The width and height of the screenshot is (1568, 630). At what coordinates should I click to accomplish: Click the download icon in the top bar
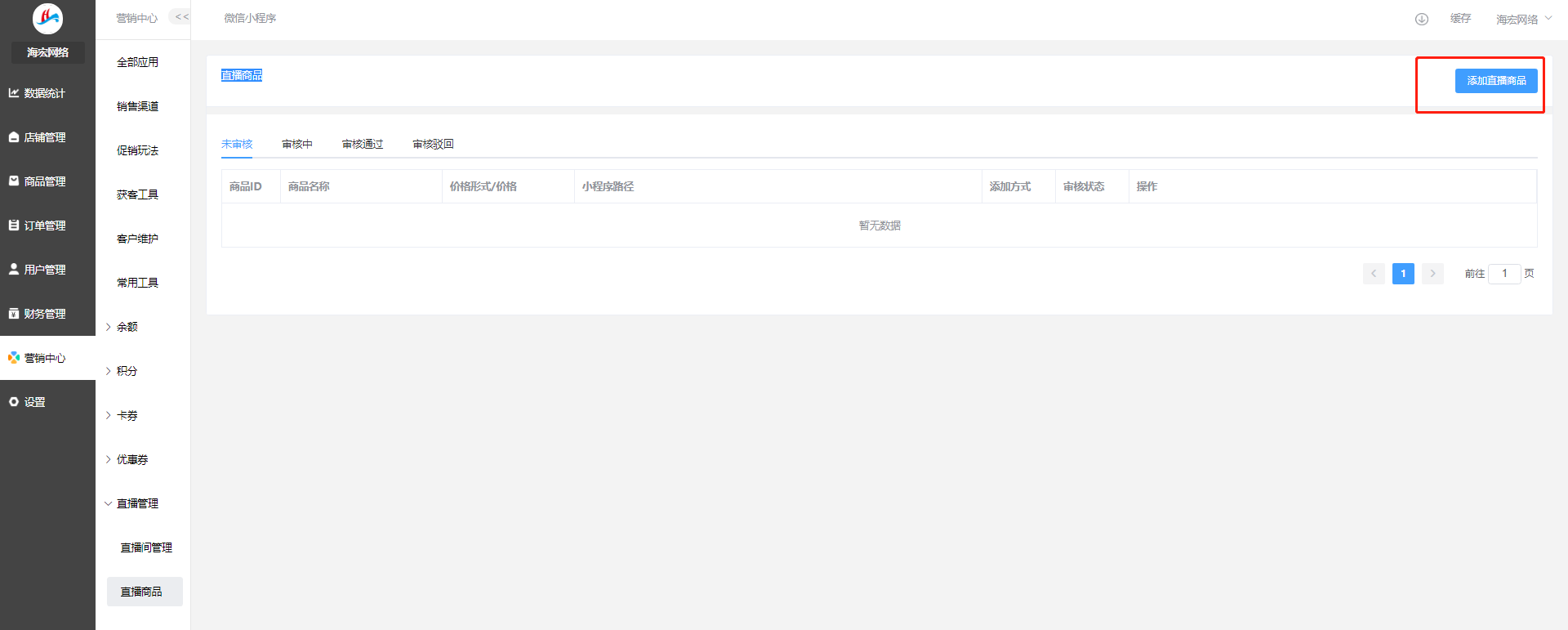coord(1422,19)
